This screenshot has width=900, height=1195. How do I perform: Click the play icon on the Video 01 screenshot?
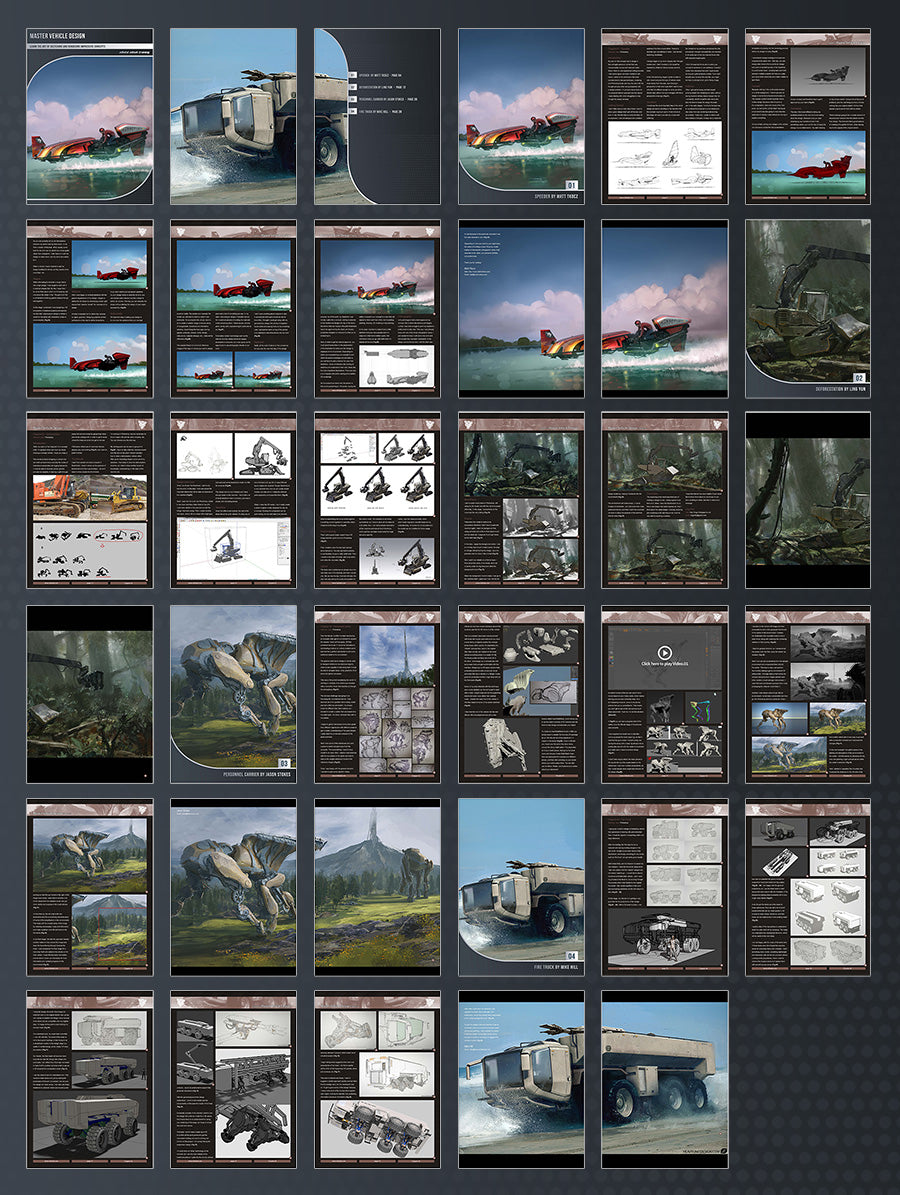pyautogui.click(x=665, y=652)
